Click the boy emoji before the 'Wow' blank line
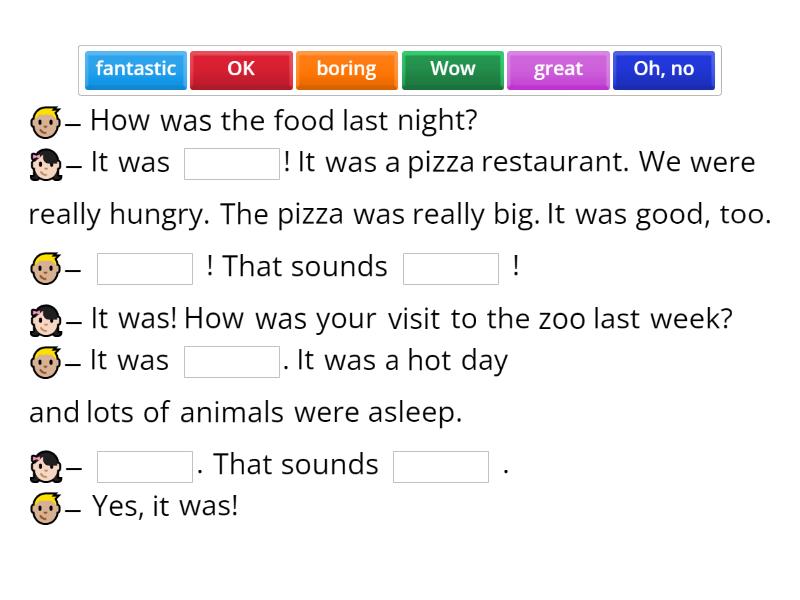This screenshot has width=800, height=600. click(46, 268)
